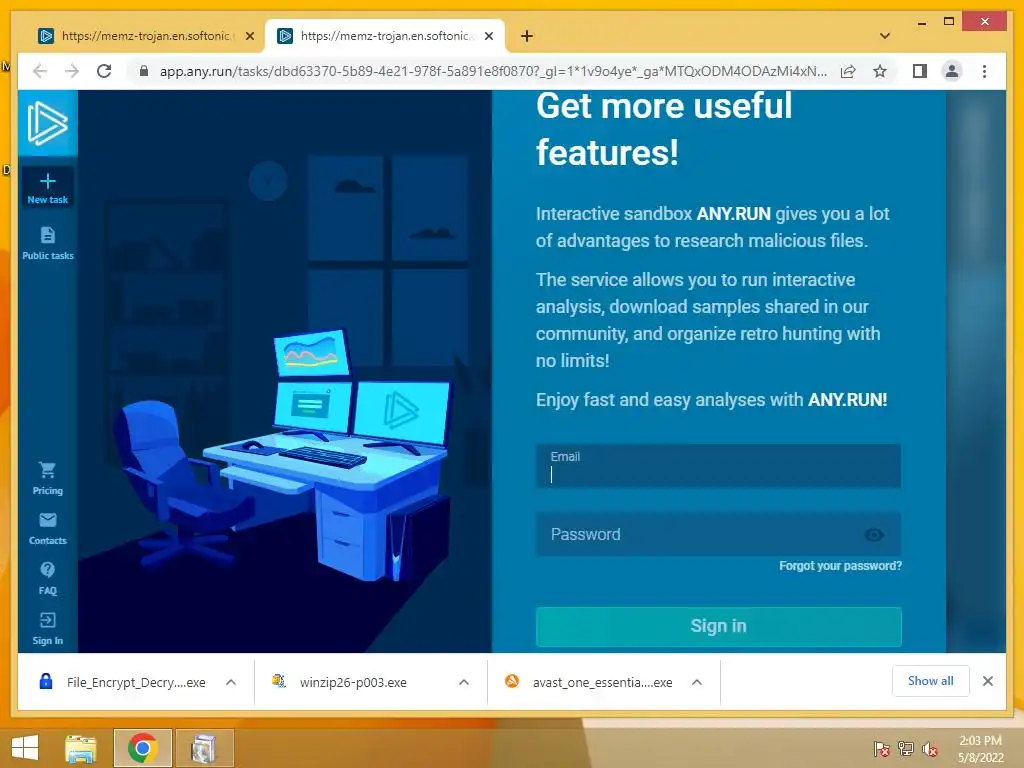1024x768 pixels.
Task: Expand options for winzip26-p003.exe download
Action: click(x=464, y=682)
